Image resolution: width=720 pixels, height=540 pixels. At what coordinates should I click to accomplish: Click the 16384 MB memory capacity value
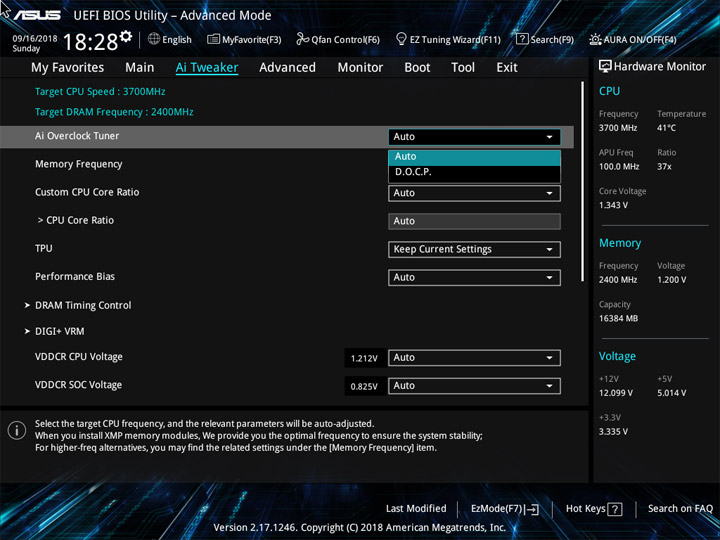[x=618, y=318]
